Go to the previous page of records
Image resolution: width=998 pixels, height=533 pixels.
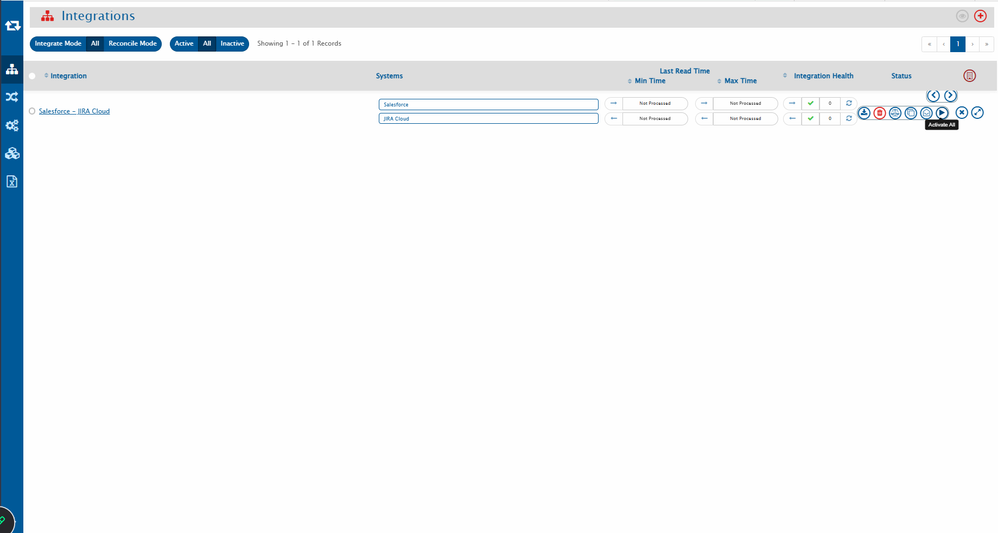point(944,44)
